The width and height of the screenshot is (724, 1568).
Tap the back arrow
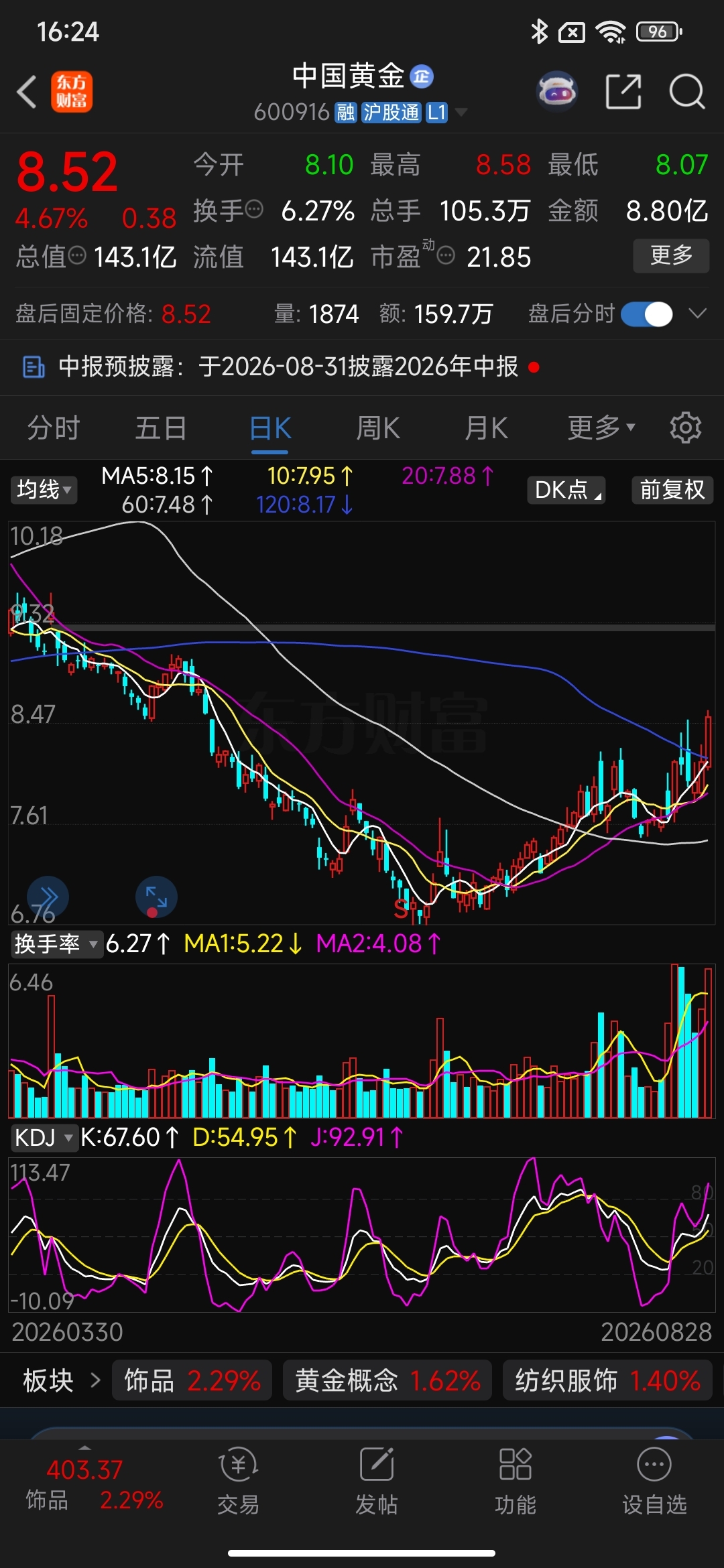[27, 91]
